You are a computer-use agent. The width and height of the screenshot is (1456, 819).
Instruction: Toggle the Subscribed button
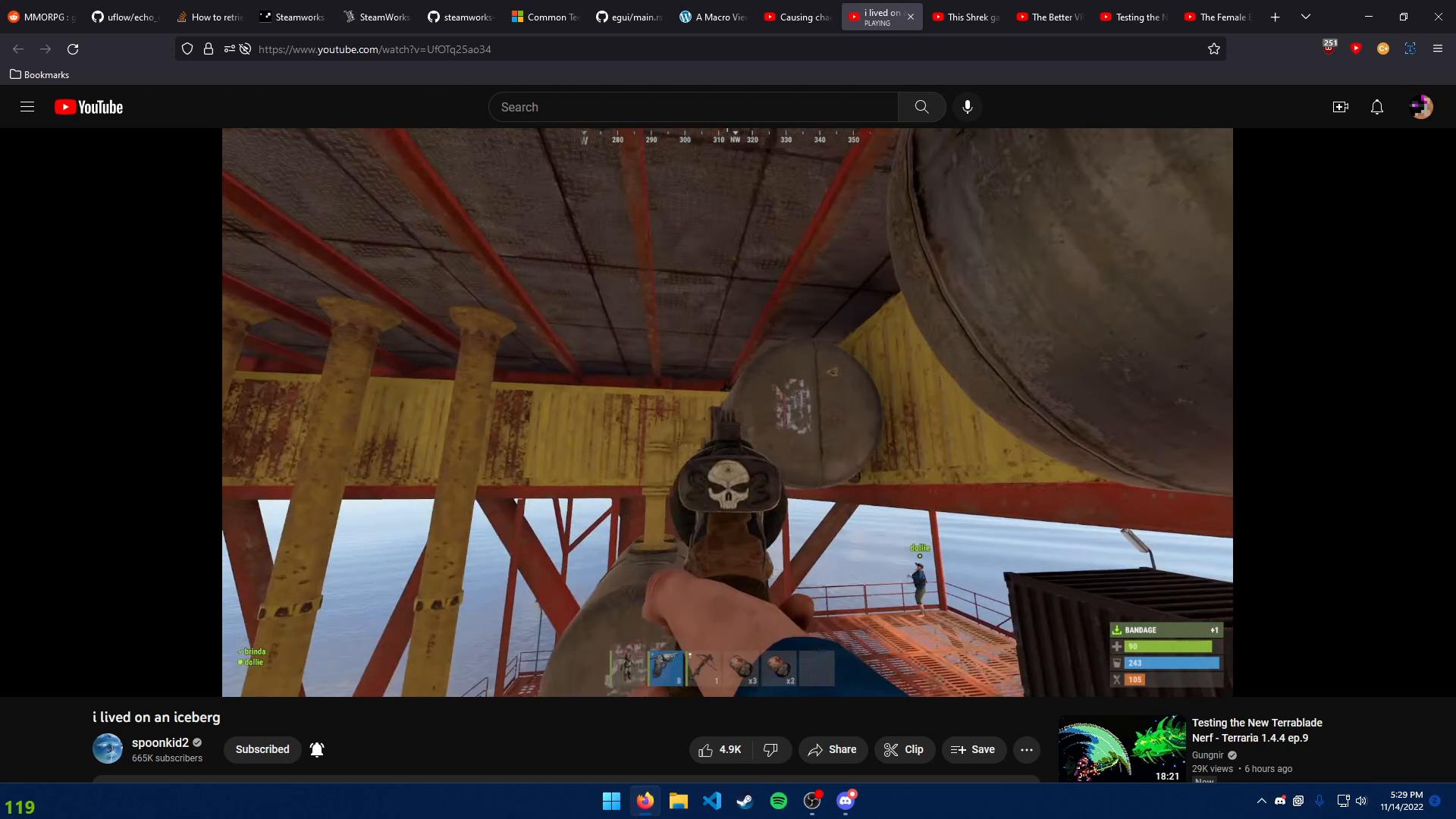click(262, 749)
